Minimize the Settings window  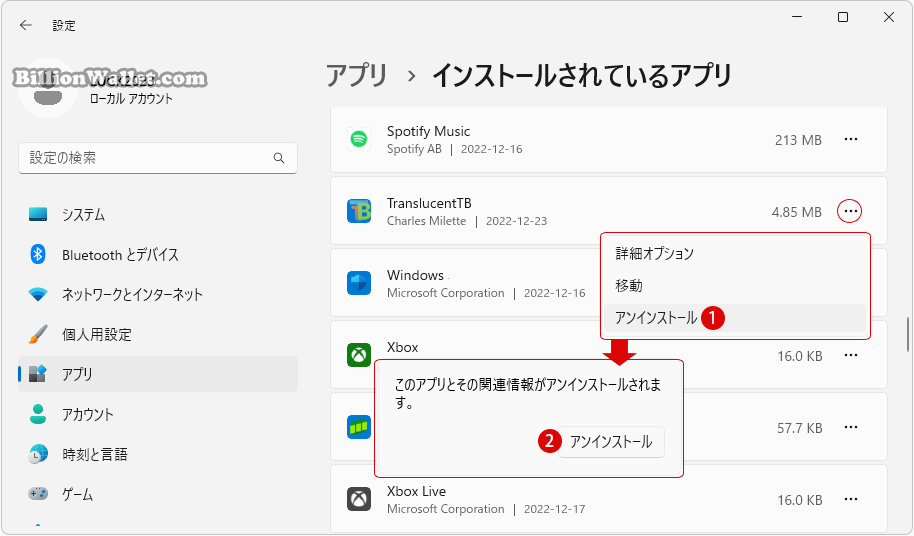797,17
